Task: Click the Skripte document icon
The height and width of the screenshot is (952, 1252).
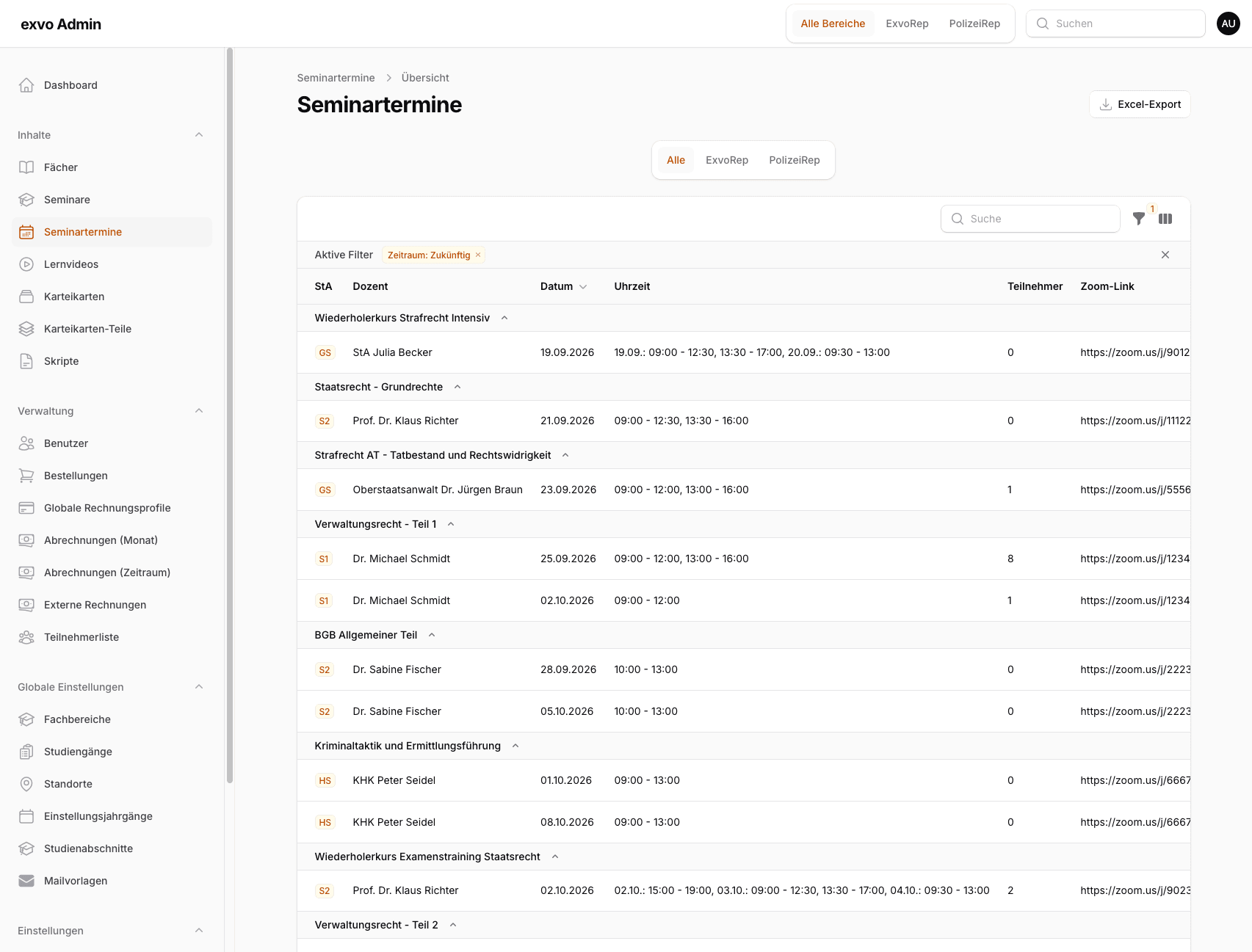Action: [26, 361]
